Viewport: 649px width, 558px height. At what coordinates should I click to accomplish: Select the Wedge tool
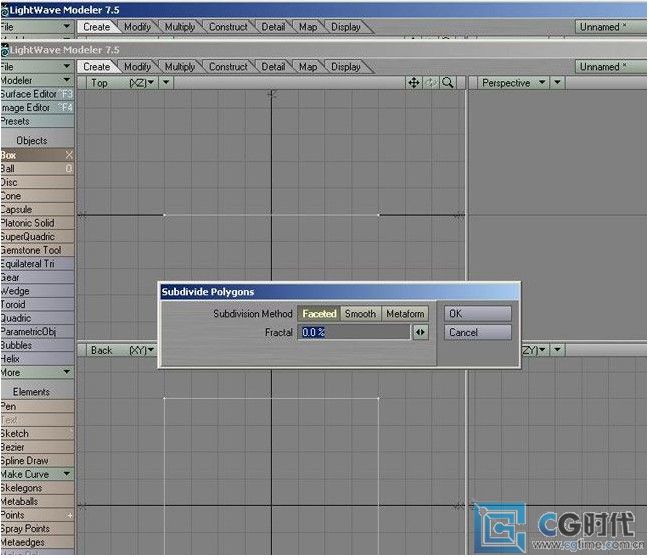click(x=37, y=291)
